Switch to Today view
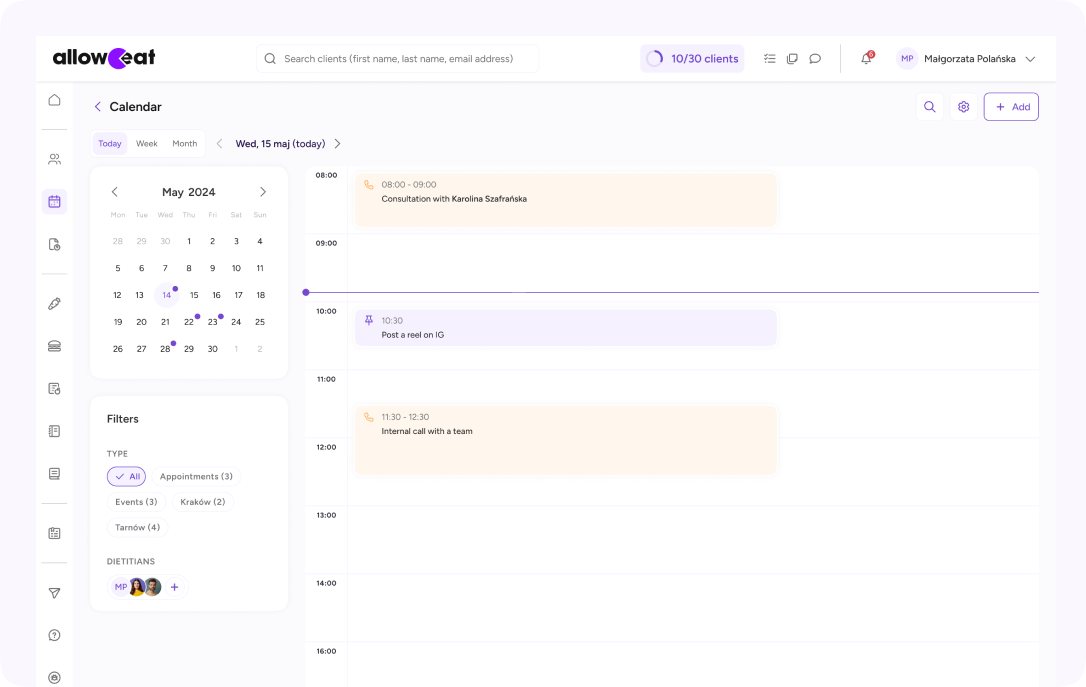This screenshot has width=1086, height=687. [x=109, y=143]
